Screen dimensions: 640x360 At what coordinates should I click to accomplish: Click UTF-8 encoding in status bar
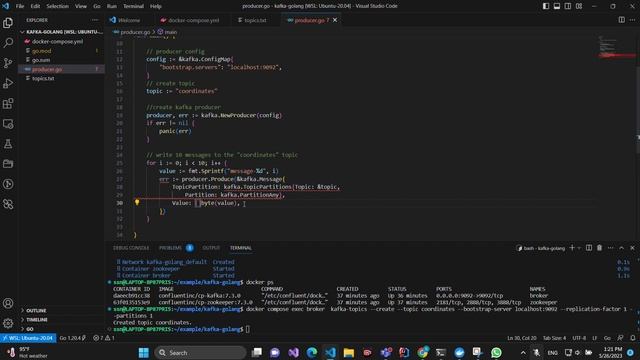(579, 338)
